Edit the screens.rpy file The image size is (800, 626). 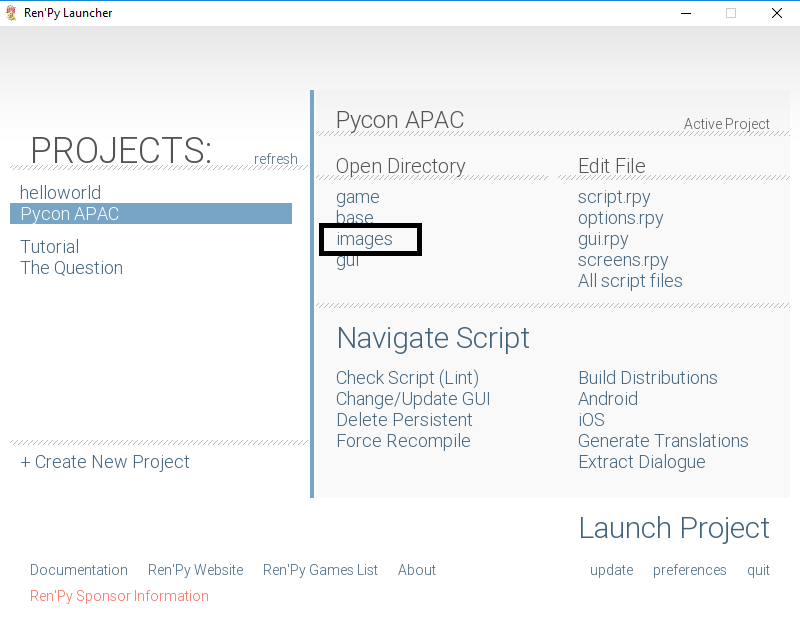click(623, 260)
